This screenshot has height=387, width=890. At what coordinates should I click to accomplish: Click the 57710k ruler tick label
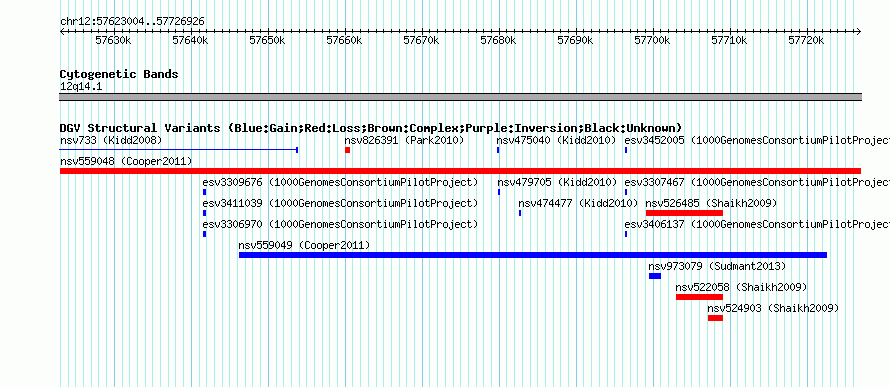pyautogui.click(x=730, y=40)
